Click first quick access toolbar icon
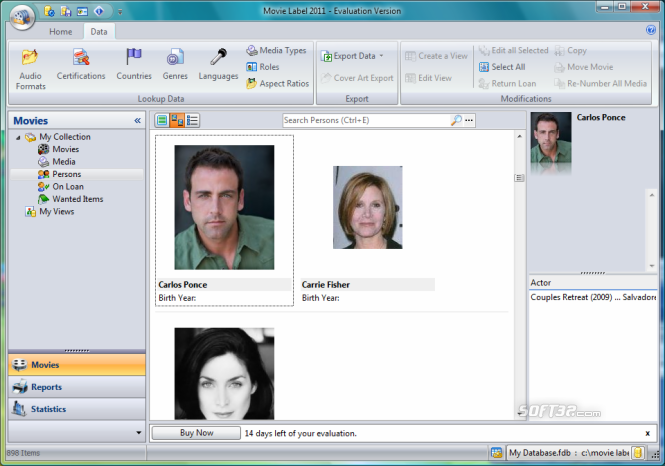The height and width of the screenshot is (466, 665). click(x=49, y=11)
